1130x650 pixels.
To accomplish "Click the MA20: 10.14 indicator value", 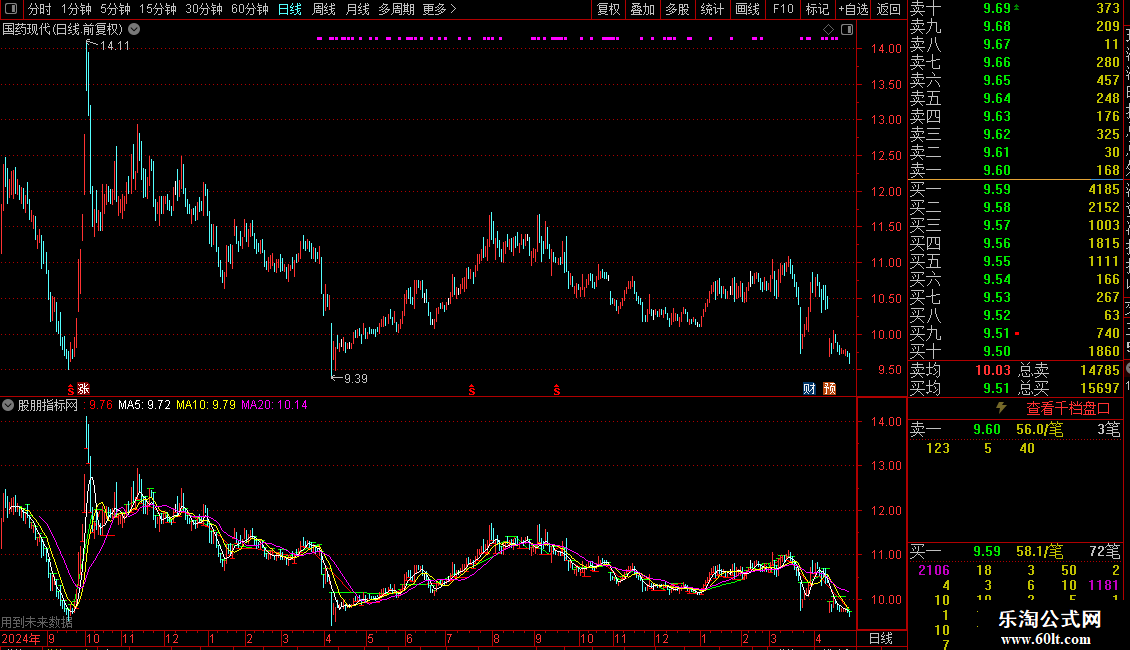I will coord(274,405).
